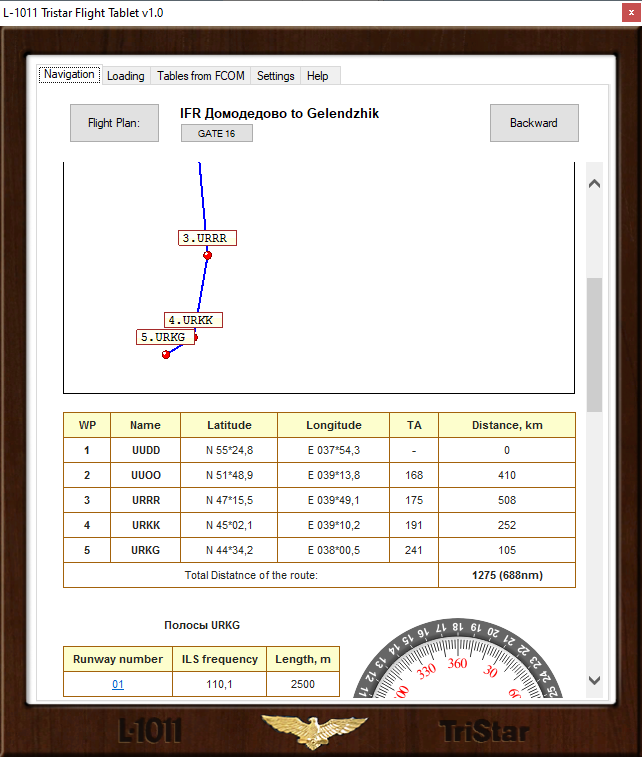Click latitude N 44*34,2
Image resolution: width=642 pixels, height=757 pixels.
229,550
